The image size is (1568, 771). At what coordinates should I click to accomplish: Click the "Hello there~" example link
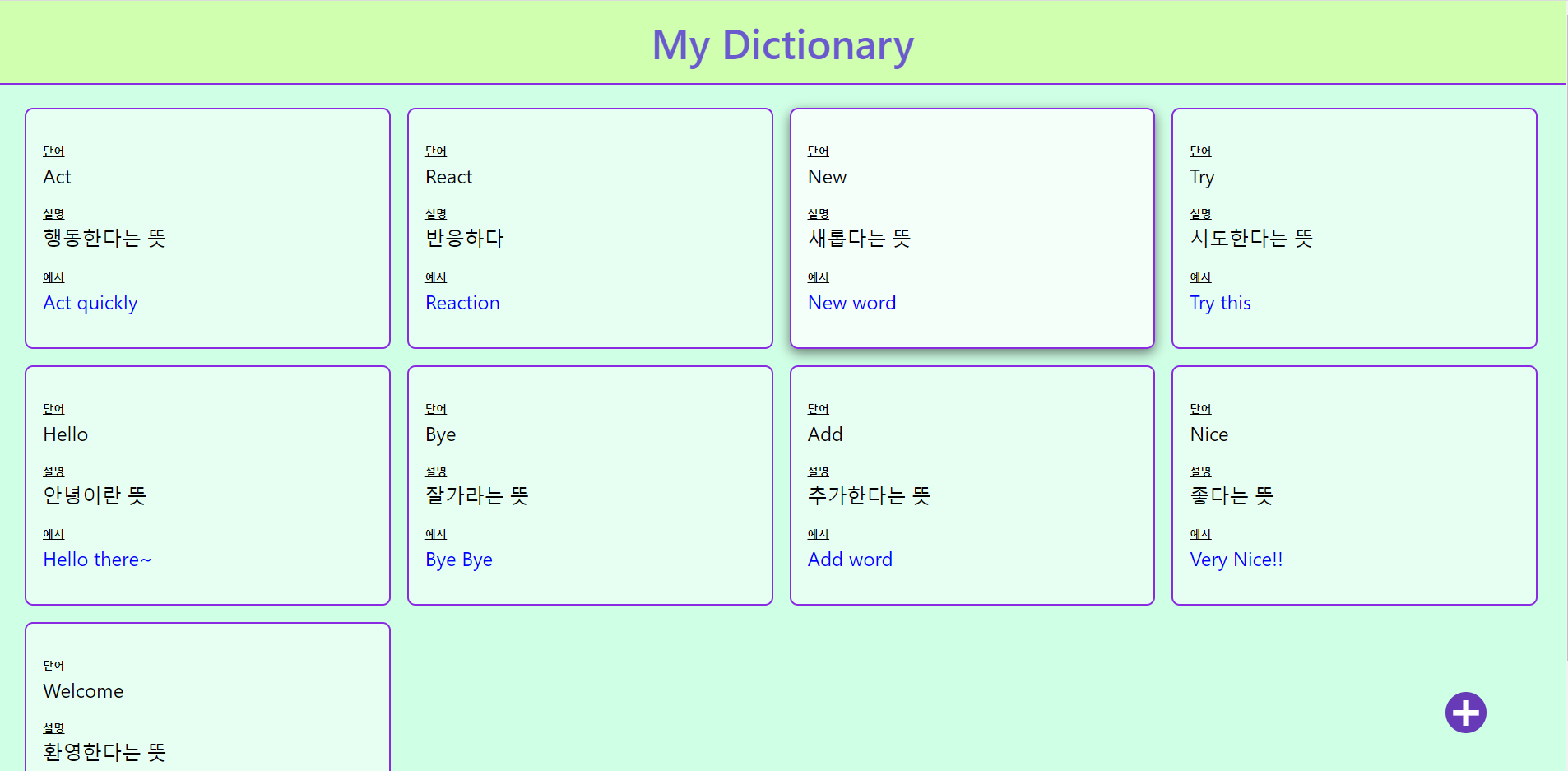(96, 559)
